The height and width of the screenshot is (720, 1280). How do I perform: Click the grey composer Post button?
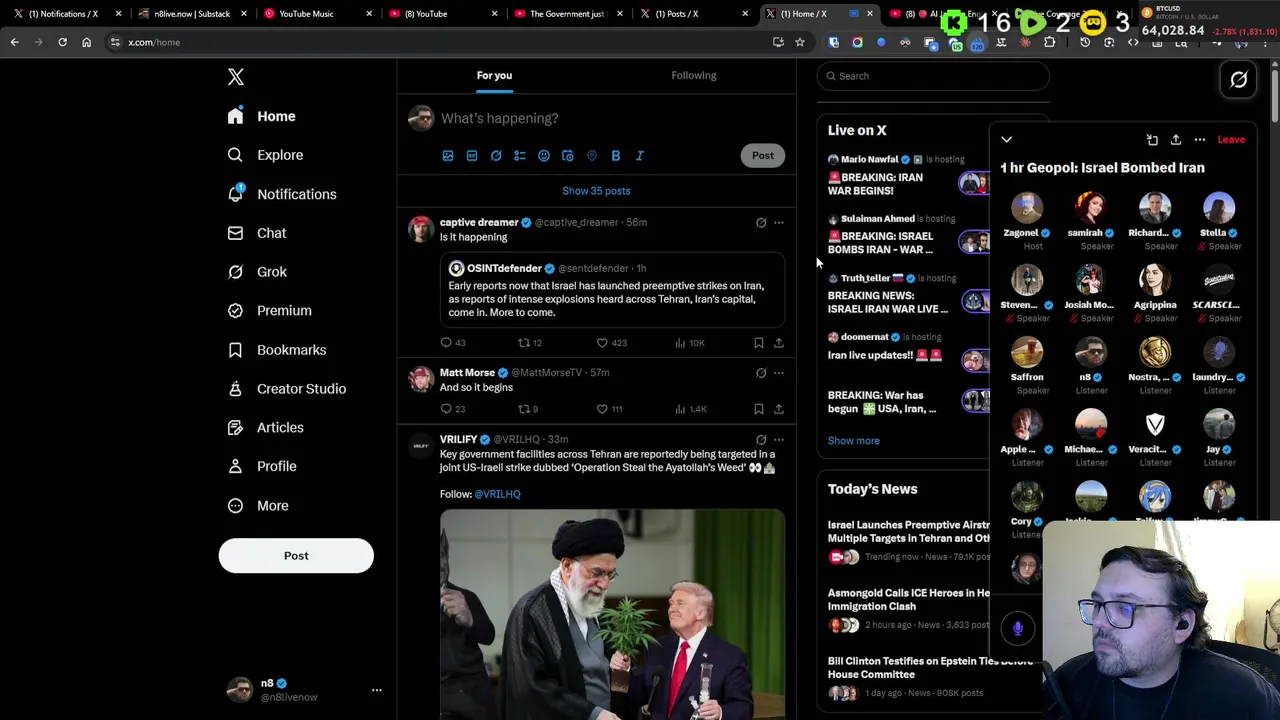pos(763,155)
